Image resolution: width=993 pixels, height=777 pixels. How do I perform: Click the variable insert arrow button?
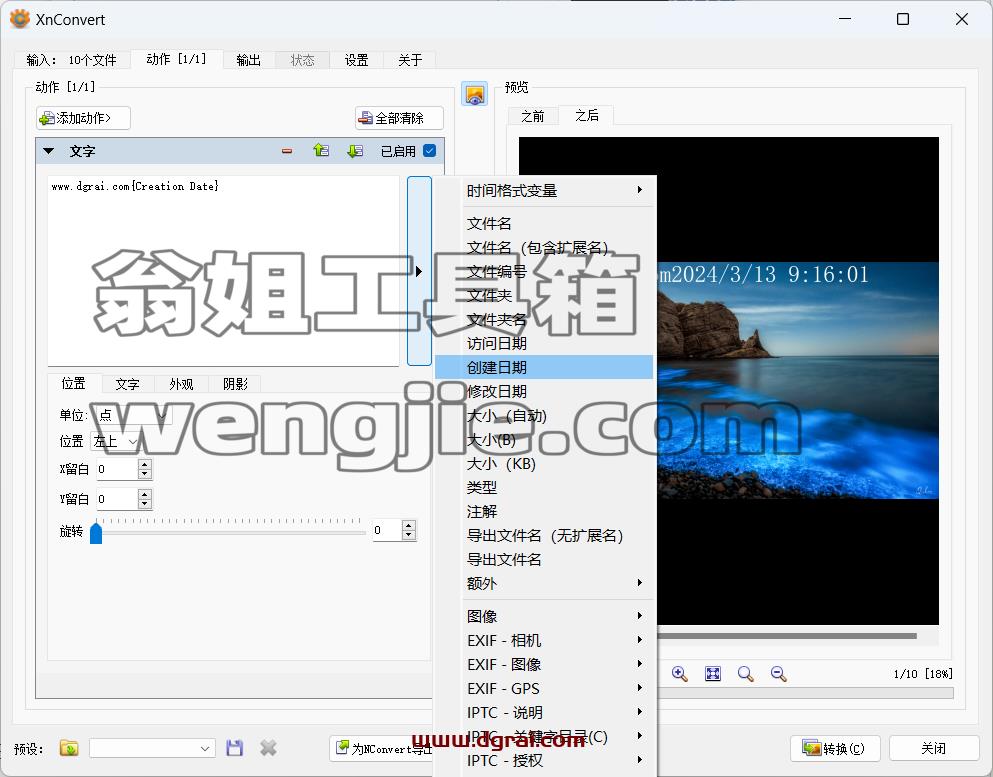click(x=419, y=271)
